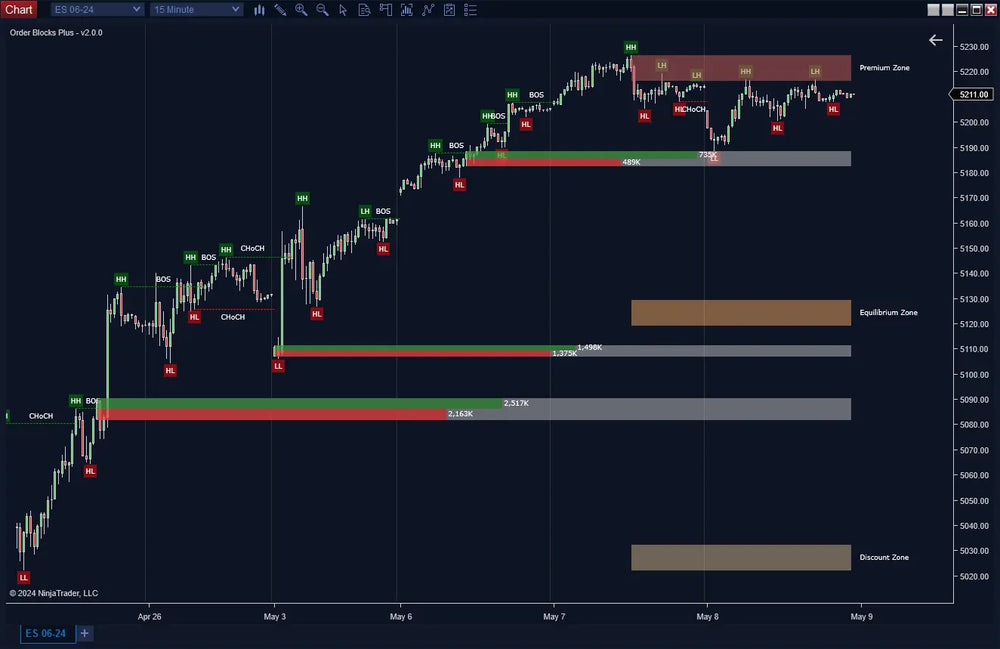Click the zoom out magnifier icon
The height and width of the screenshot is (649, 1000).
(322, 10)
